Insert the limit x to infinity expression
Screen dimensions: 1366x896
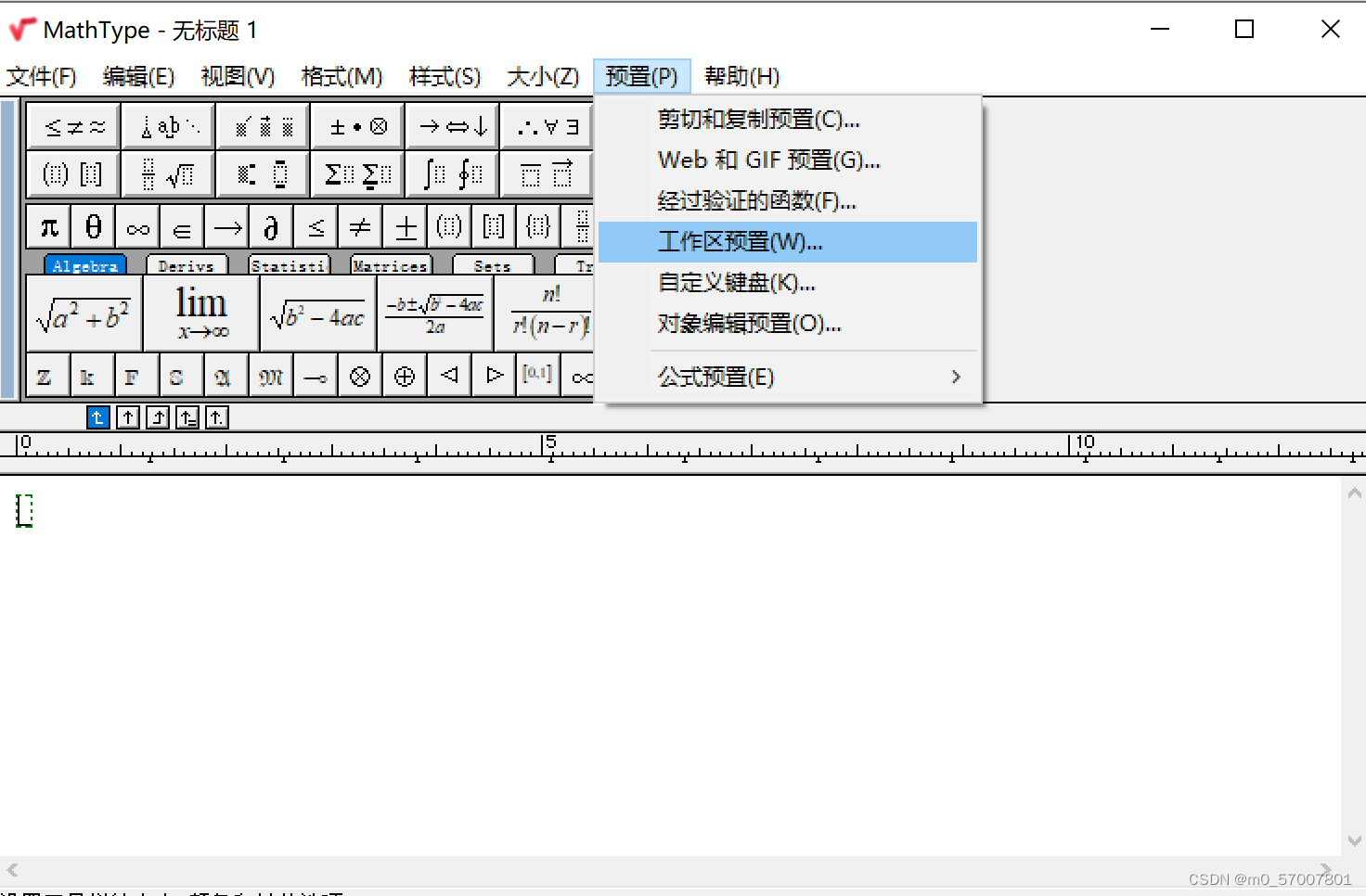tap(201, 314)
